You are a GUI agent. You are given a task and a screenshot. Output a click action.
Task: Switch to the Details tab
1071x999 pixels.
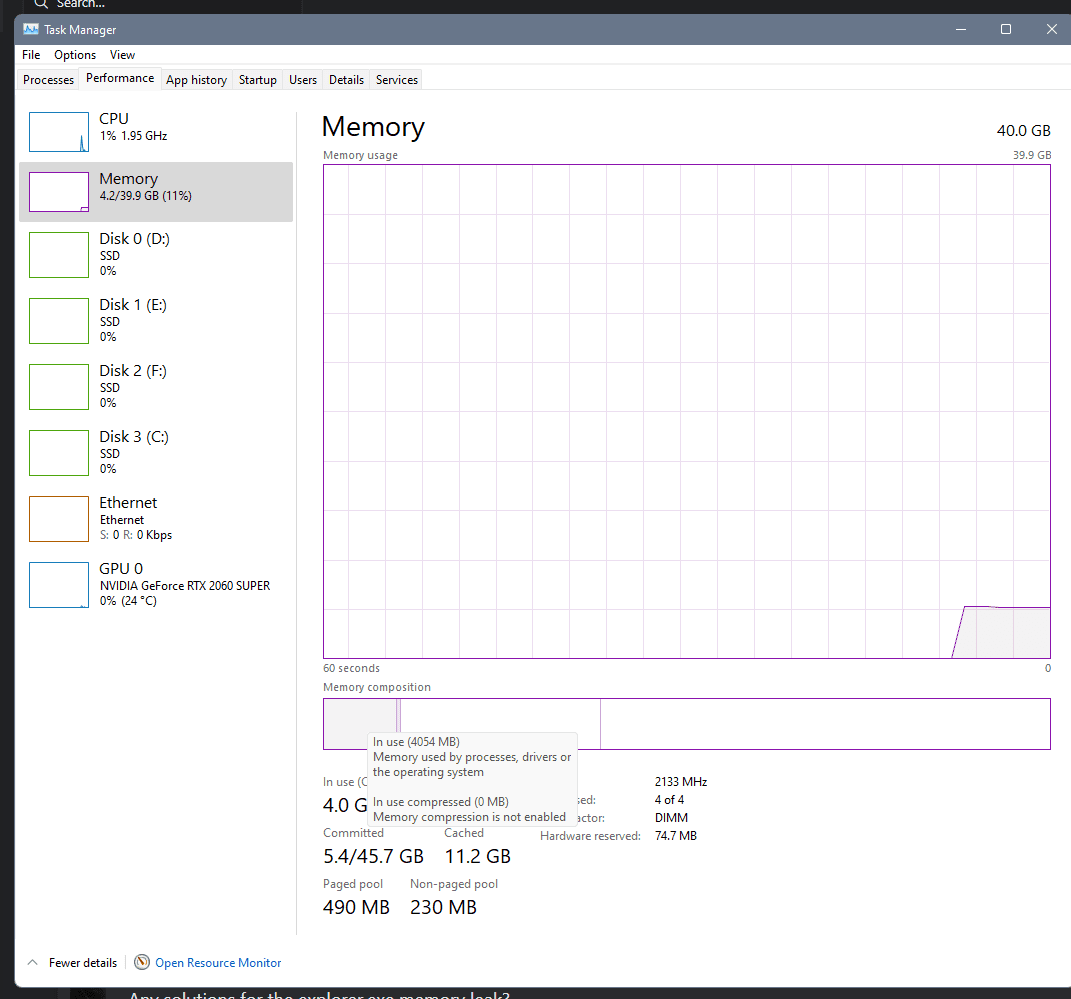(x=346, y=80)
